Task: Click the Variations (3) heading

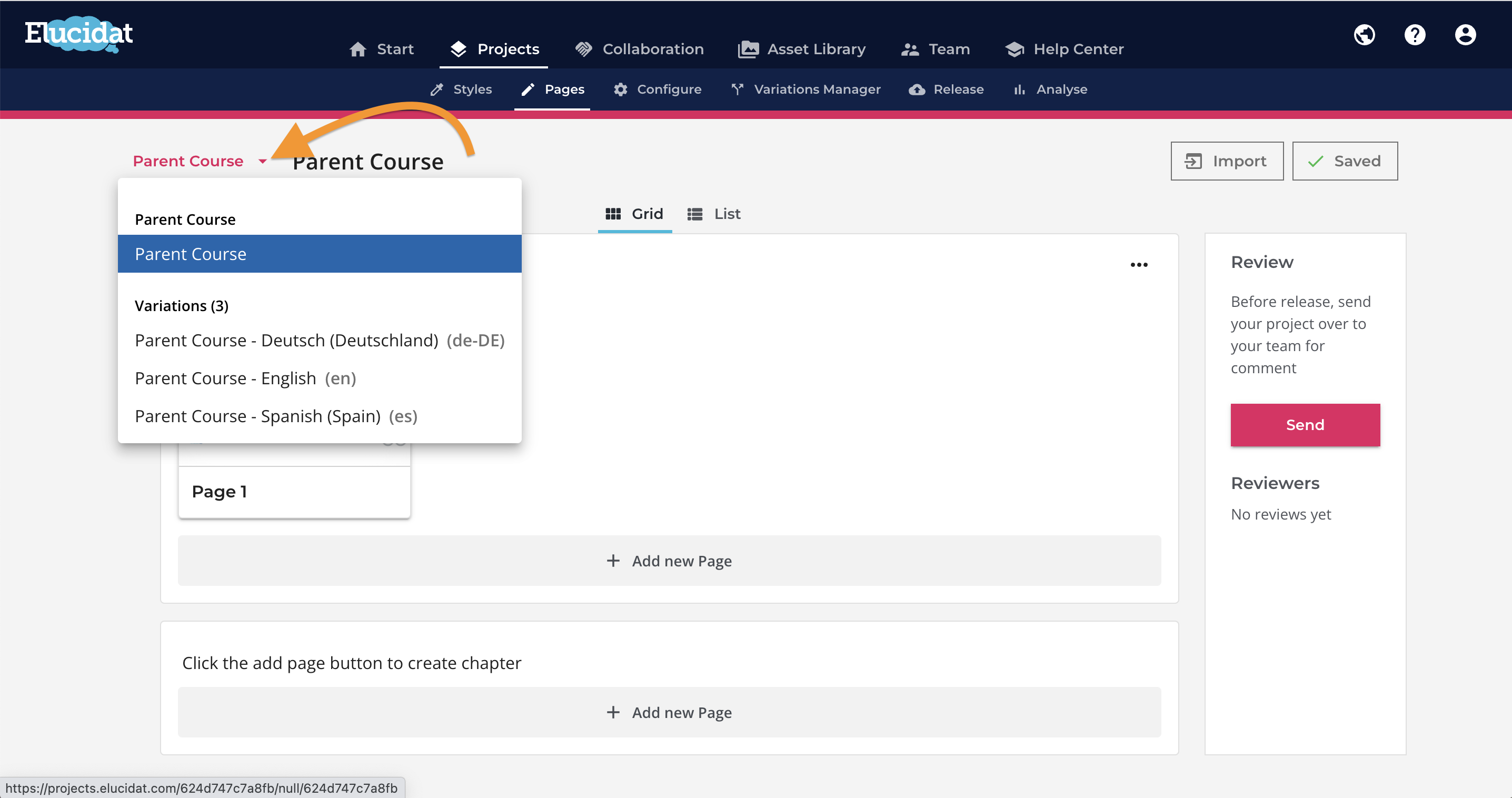Action: [182, 306]
